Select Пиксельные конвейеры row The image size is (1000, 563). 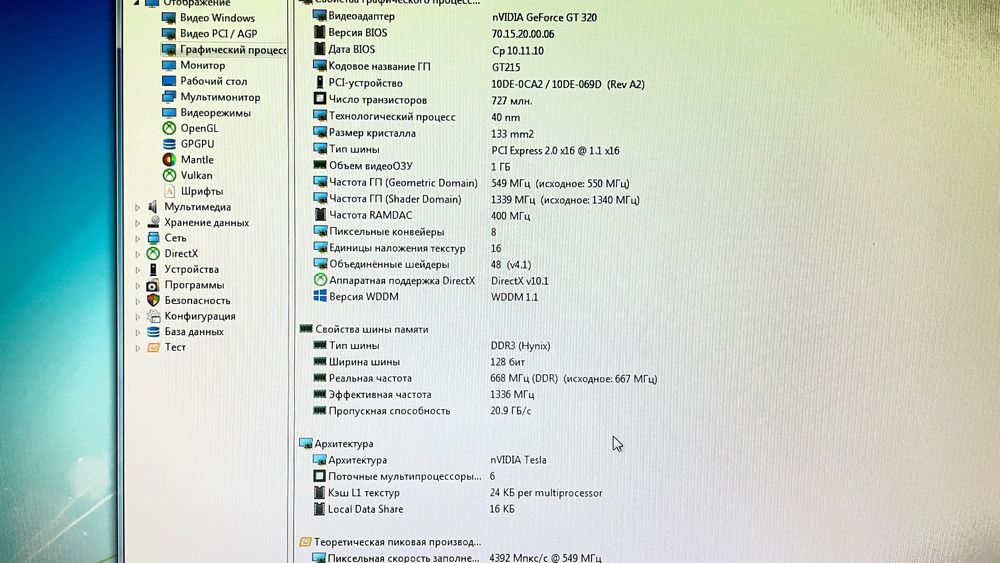[404, 231]
